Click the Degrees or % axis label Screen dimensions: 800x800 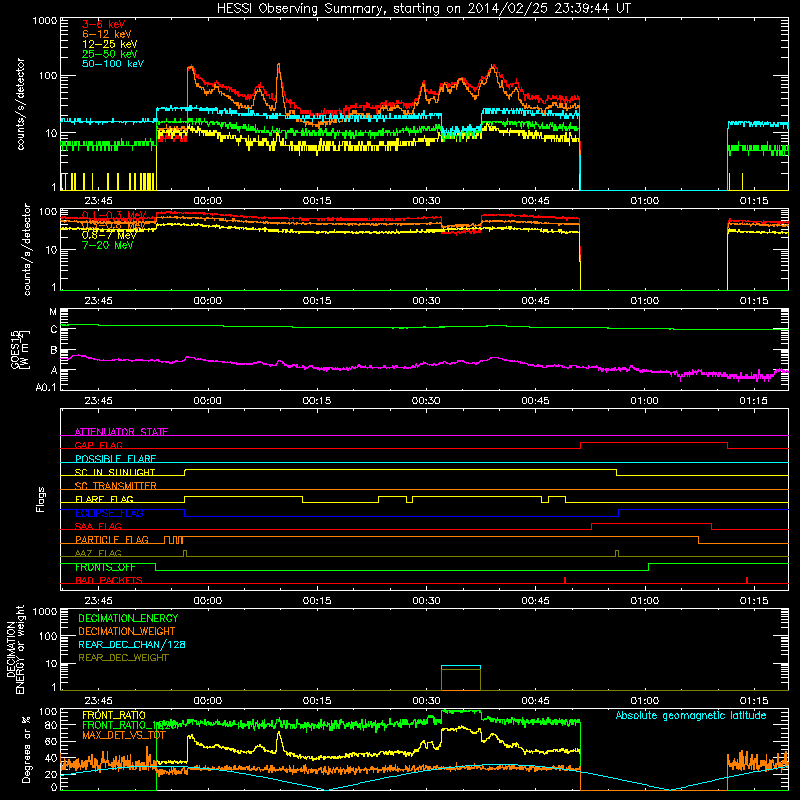pyautogui.click(x=26, y=749)
